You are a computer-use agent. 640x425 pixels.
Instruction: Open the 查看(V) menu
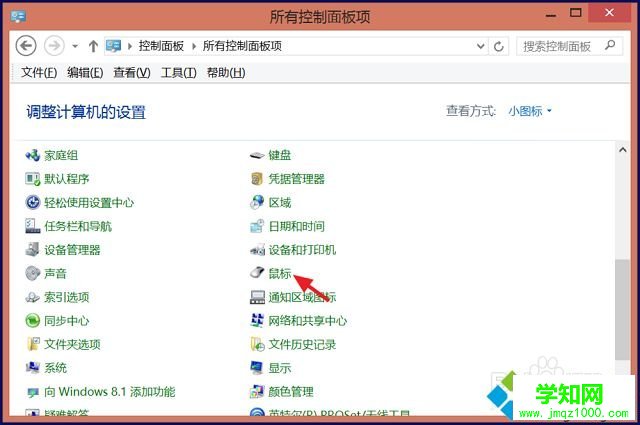(x=131, y=73)
